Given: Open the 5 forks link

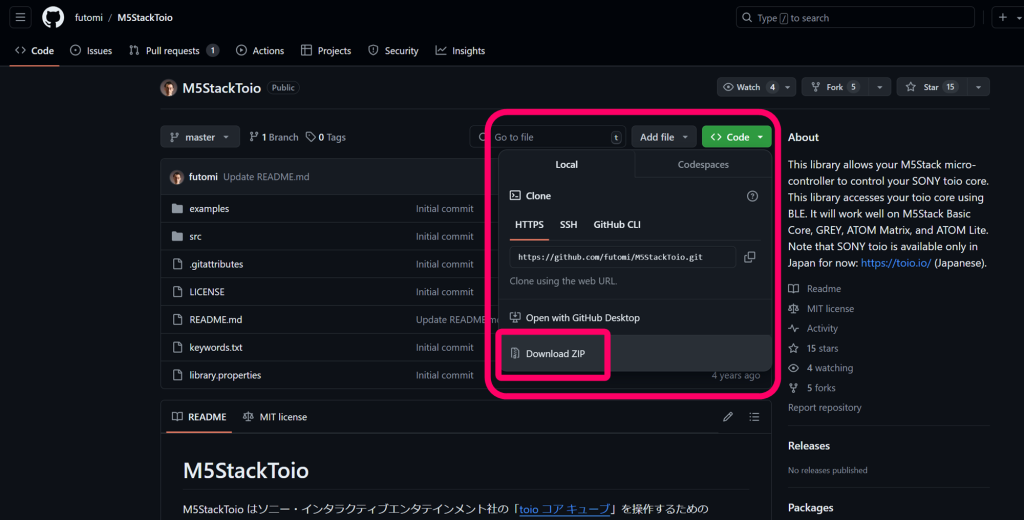Looking at the screenshot, I should point(812,388).
